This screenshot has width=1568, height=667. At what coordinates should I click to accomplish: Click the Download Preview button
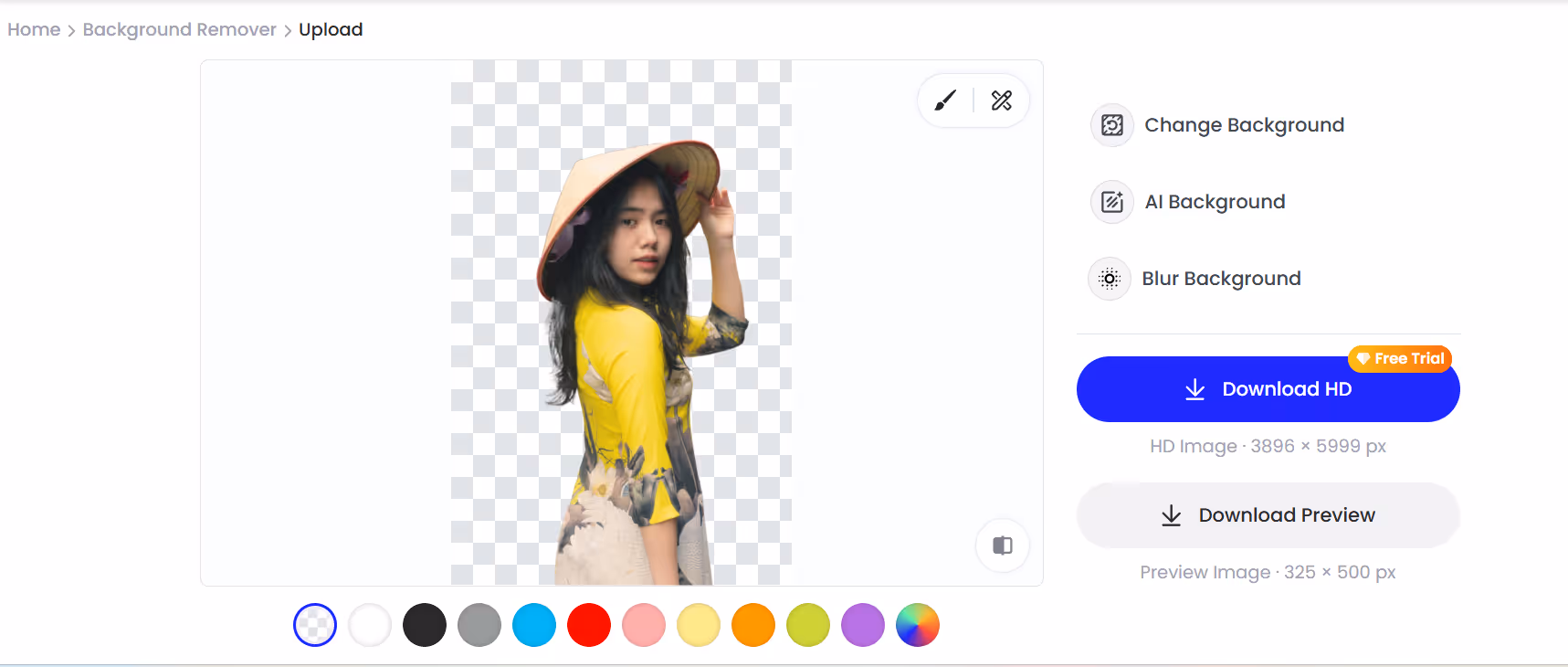(1268, 515)
